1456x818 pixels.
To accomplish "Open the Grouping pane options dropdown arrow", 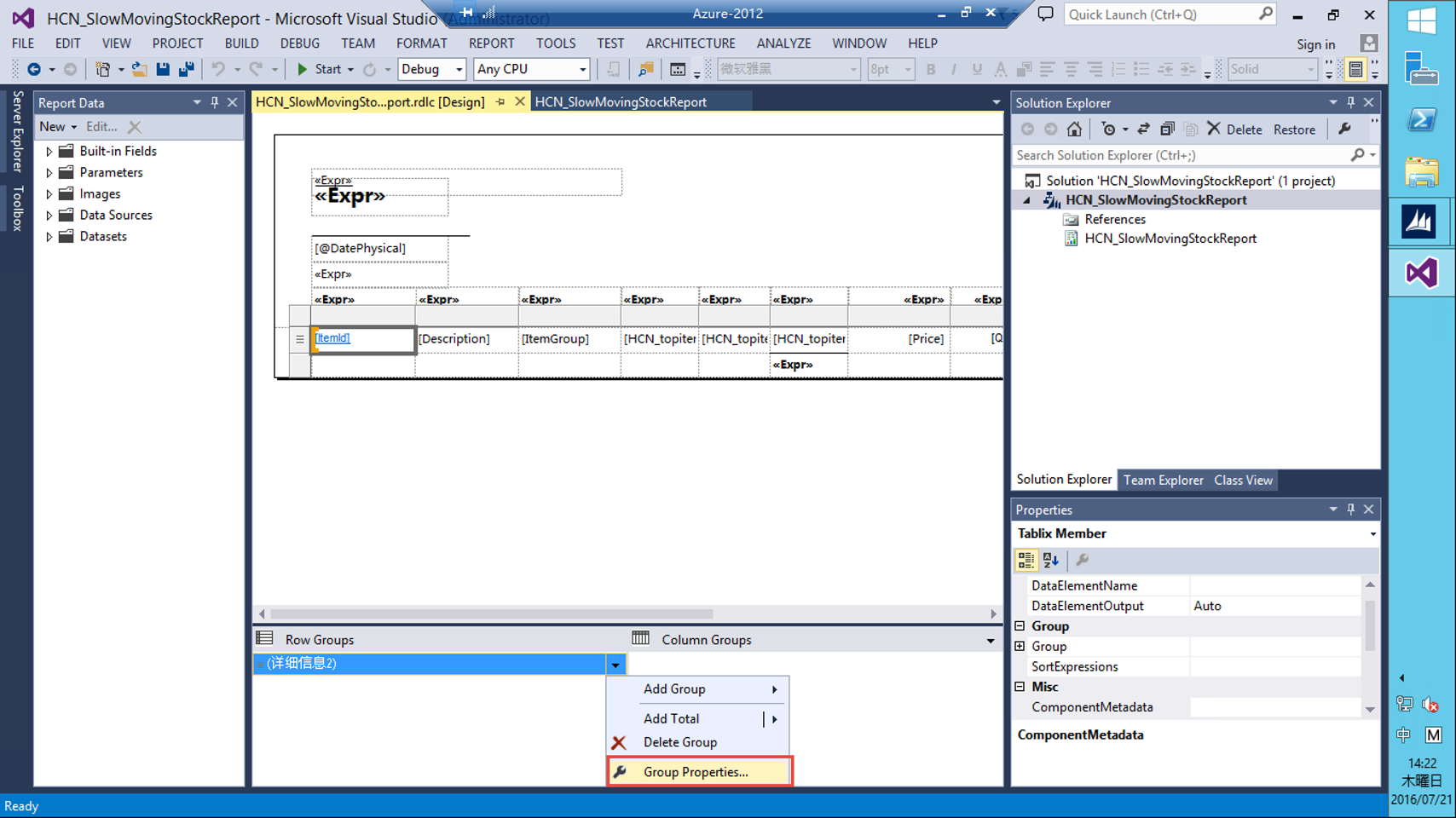I will [x=991, y=641].
